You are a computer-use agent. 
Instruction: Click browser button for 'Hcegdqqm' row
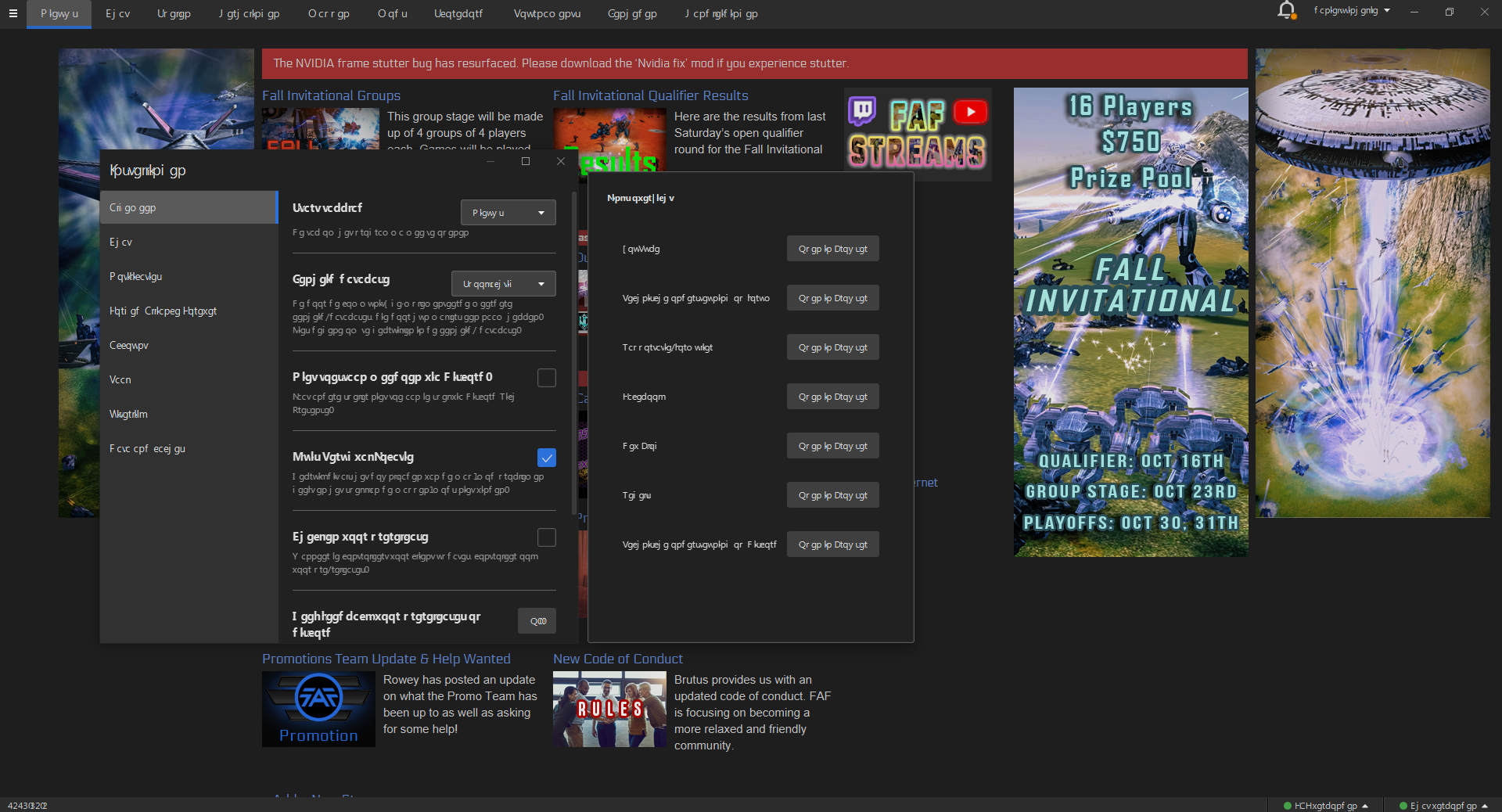click(x=832, y=397)
